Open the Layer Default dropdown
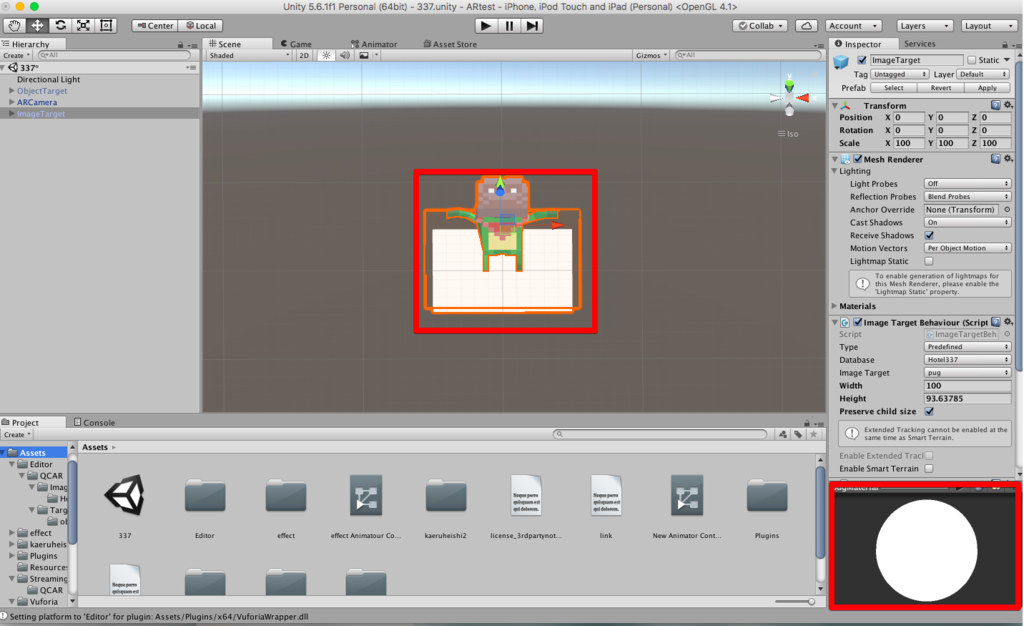Image resolution: width=1024 pixels, height=626 pixels. click(983, 74)
